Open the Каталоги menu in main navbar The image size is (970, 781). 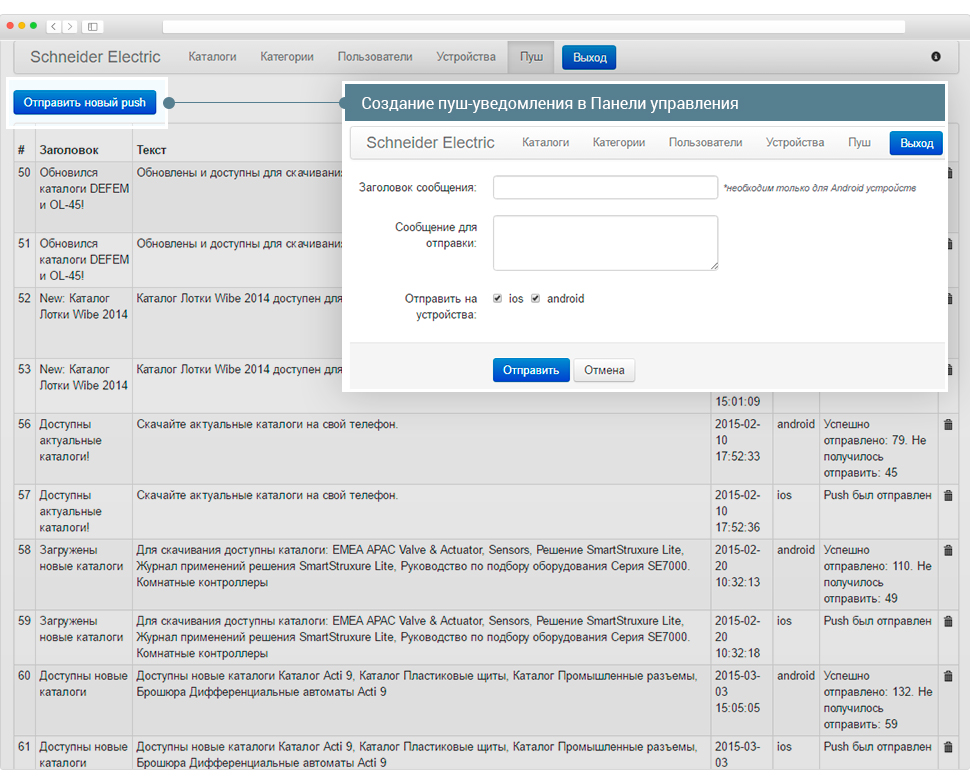click(212, 57)
